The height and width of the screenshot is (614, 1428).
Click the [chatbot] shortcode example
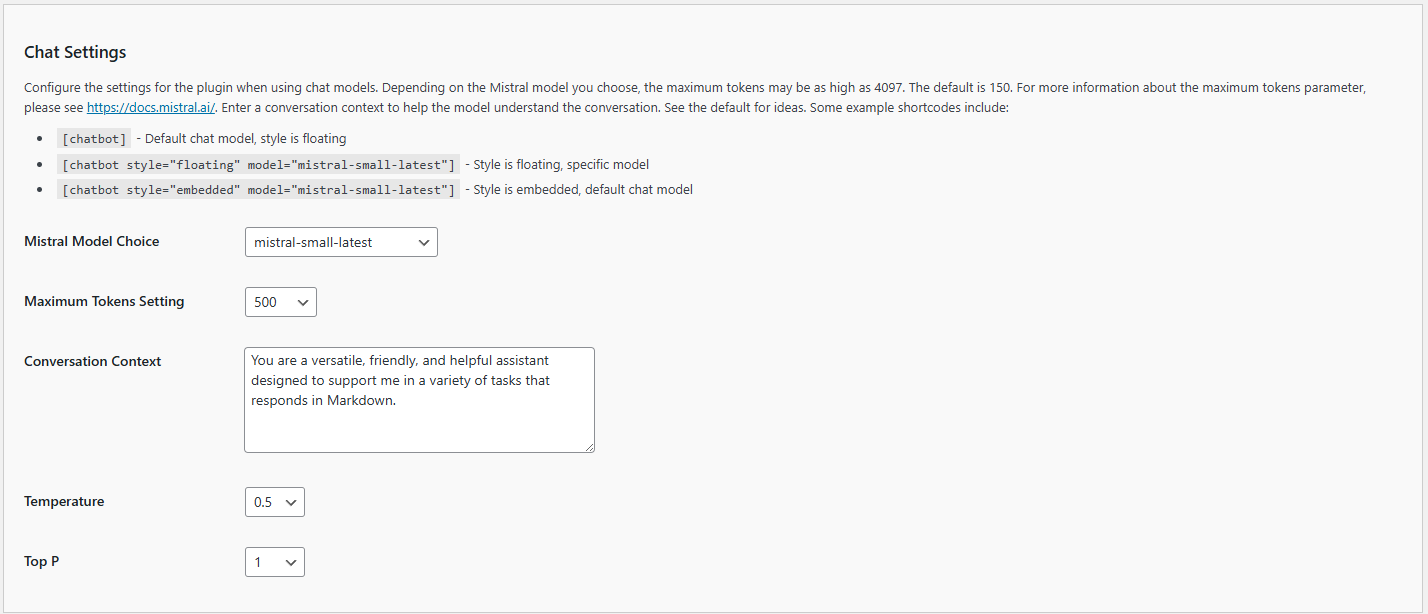(x=93, y=139)
